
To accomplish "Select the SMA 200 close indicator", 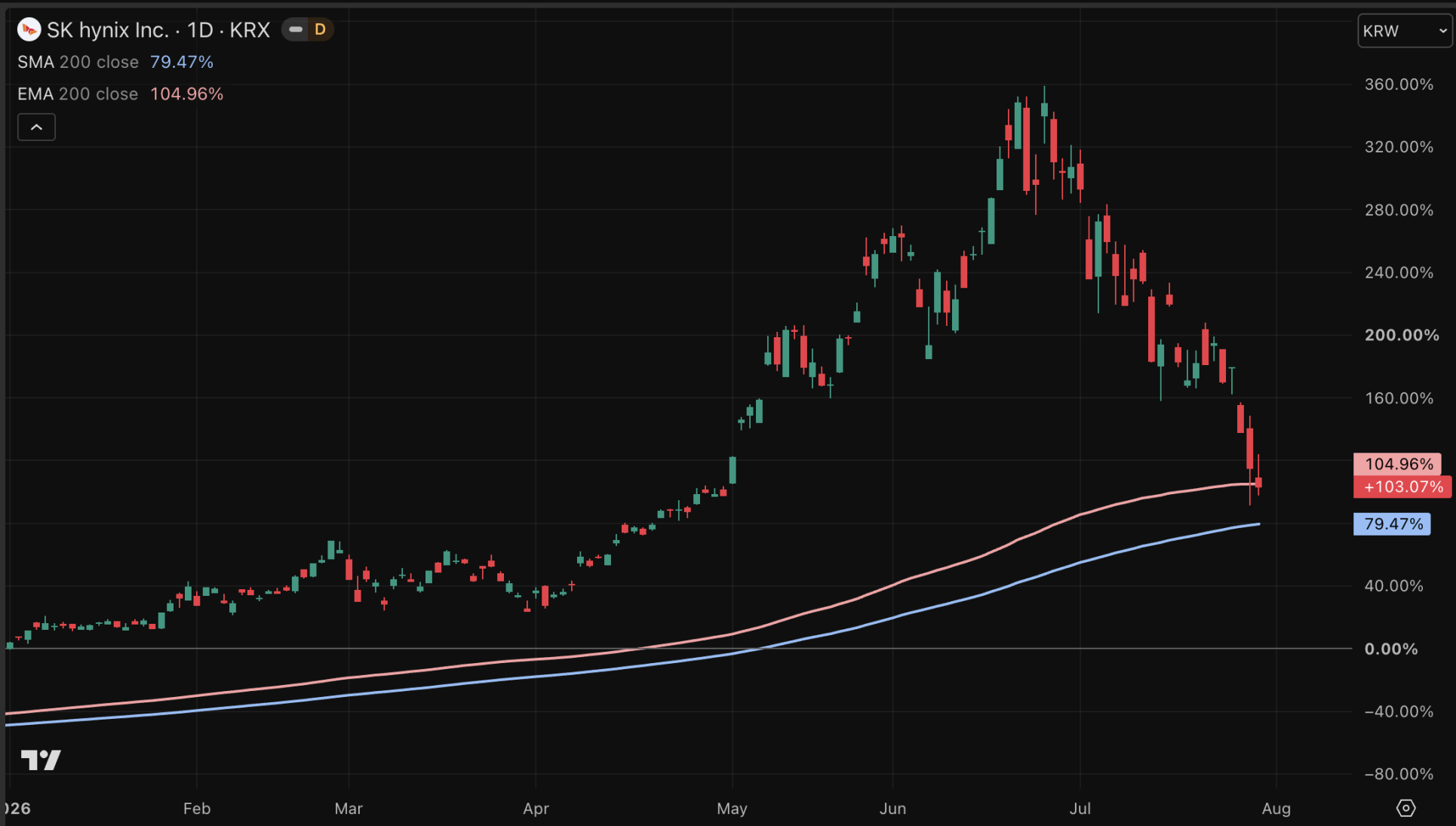I will [78, 62].
